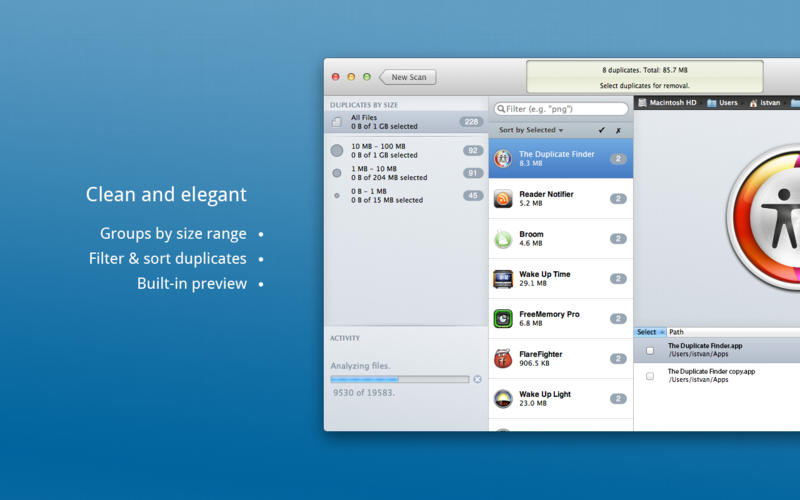The image size is (800, 500).
Task: Cancel the file analysis with the stop icon
Action: [x=477, y=379]
